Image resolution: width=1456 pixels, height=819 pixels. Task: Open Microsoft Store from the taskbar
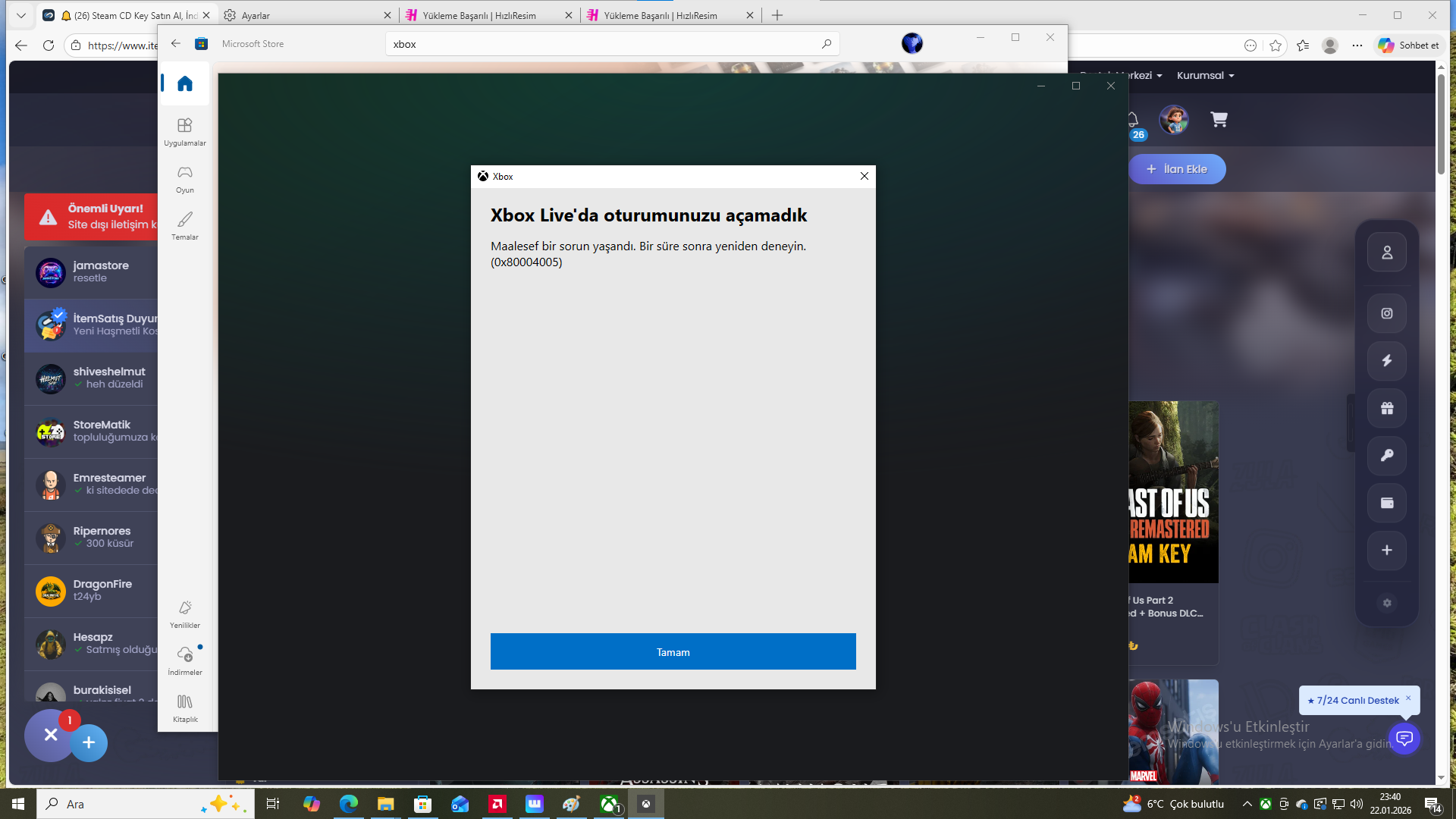coord(422,804)
